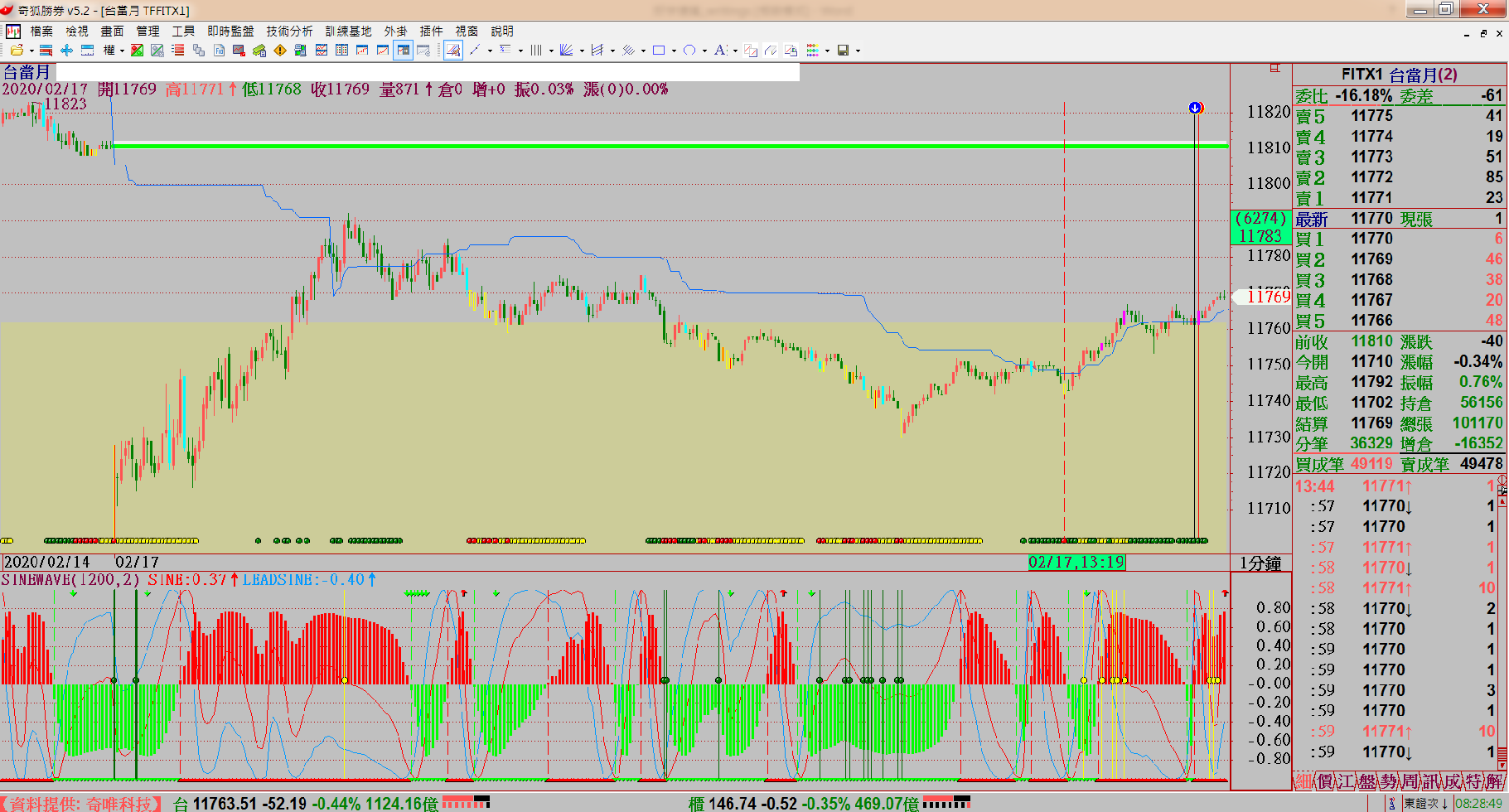Open the 訓練基地 menu

[x=348, y=31]
